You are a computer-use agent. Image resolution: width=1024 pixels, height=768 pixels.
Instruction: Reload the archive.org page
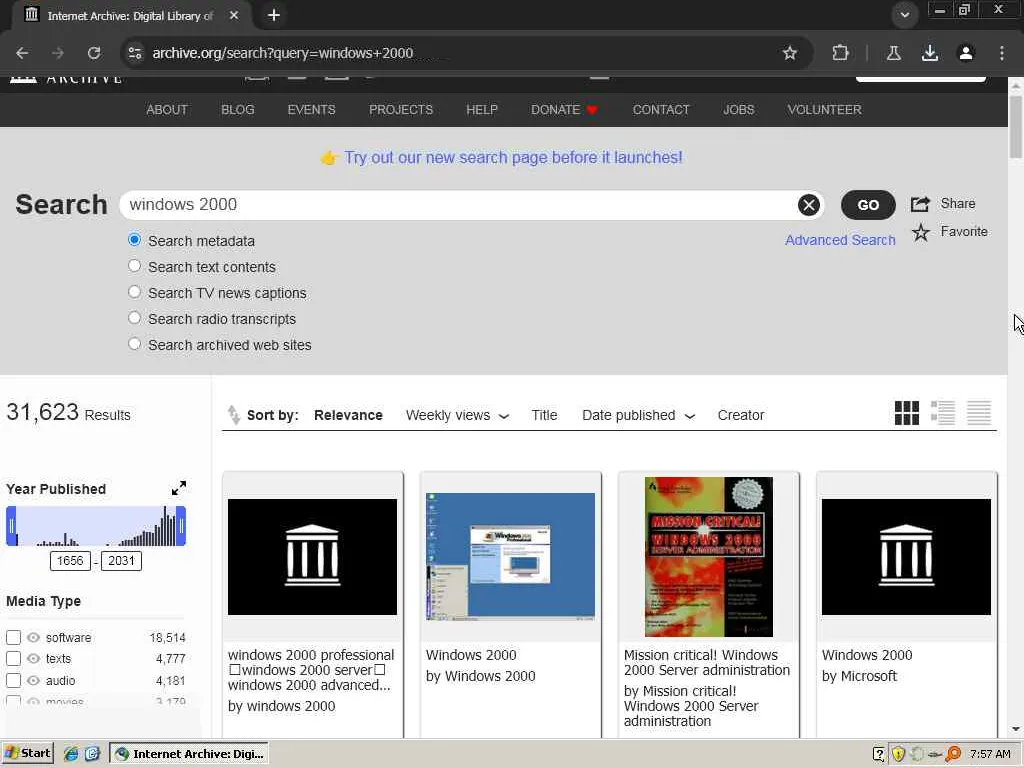(x=94, y=53)
